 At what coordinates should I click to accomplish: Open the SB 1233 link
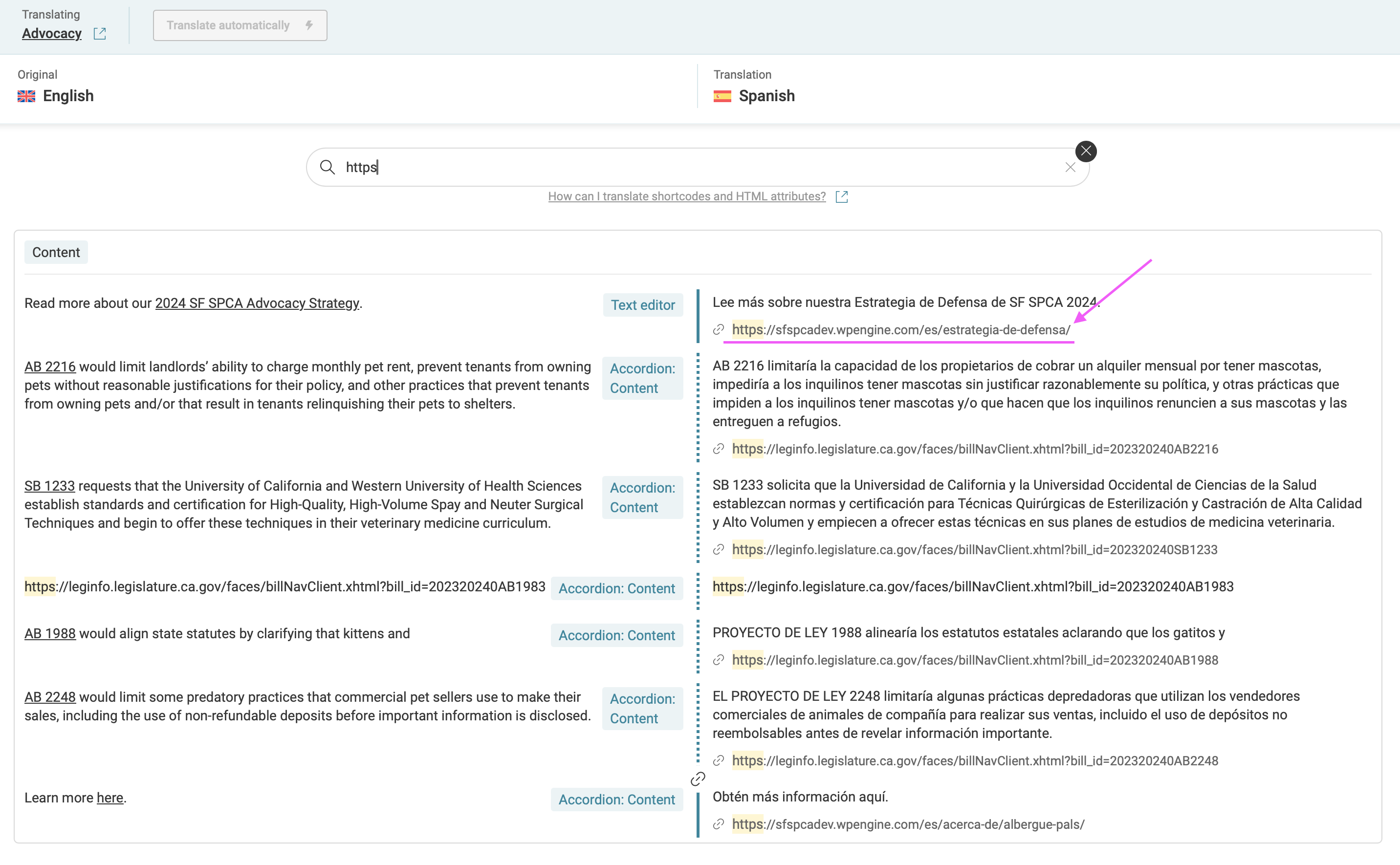point(49,486)
